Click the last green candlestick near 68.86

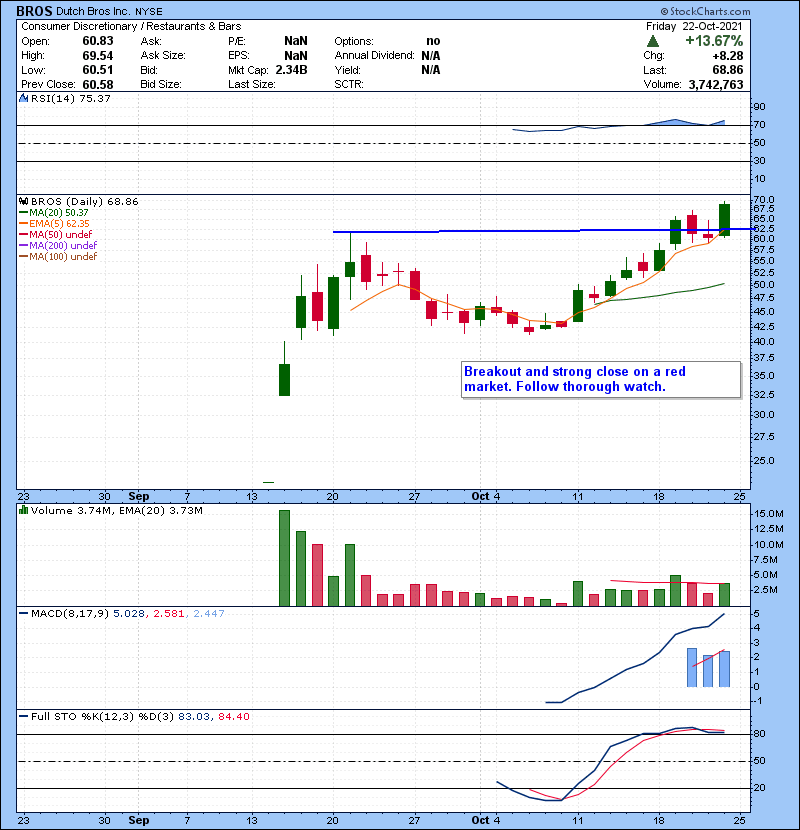(x=724, y=220)
